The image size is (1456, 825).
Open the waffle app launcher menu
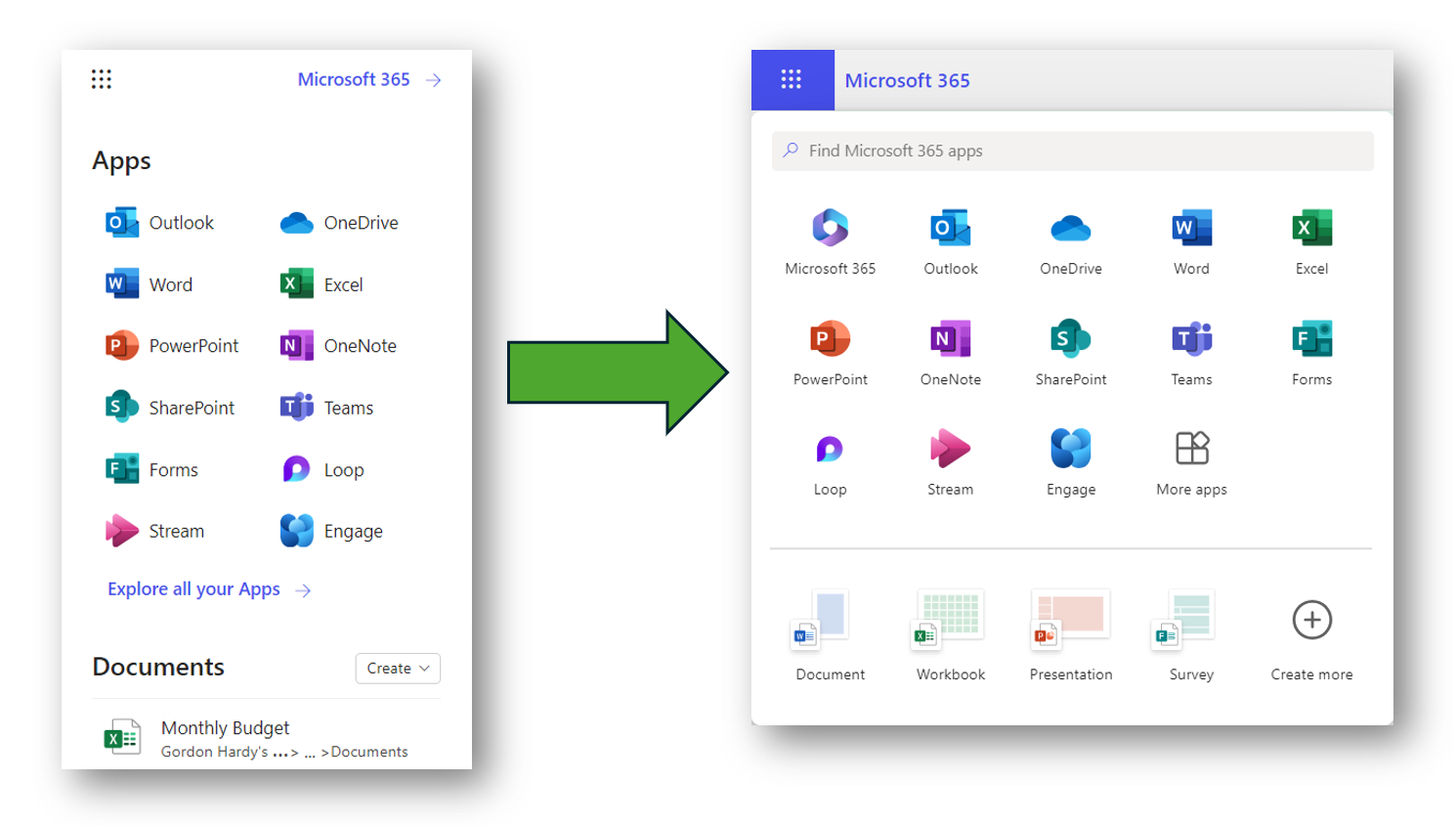click(792, 79)
